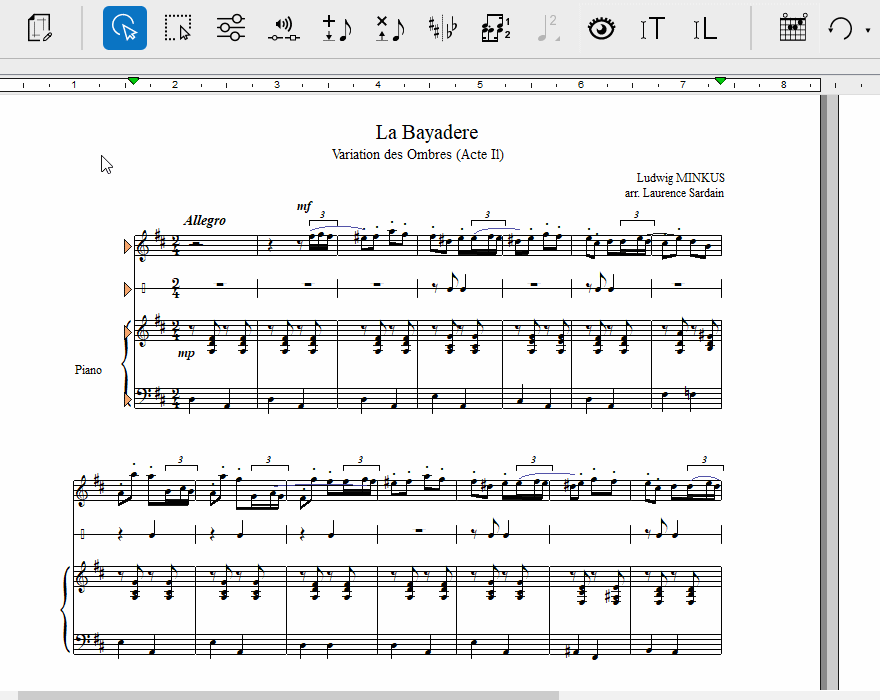Click the greyed-out voice 2 note icon
880x700 pixels.
pyautogui.click(x=548, y=29)
